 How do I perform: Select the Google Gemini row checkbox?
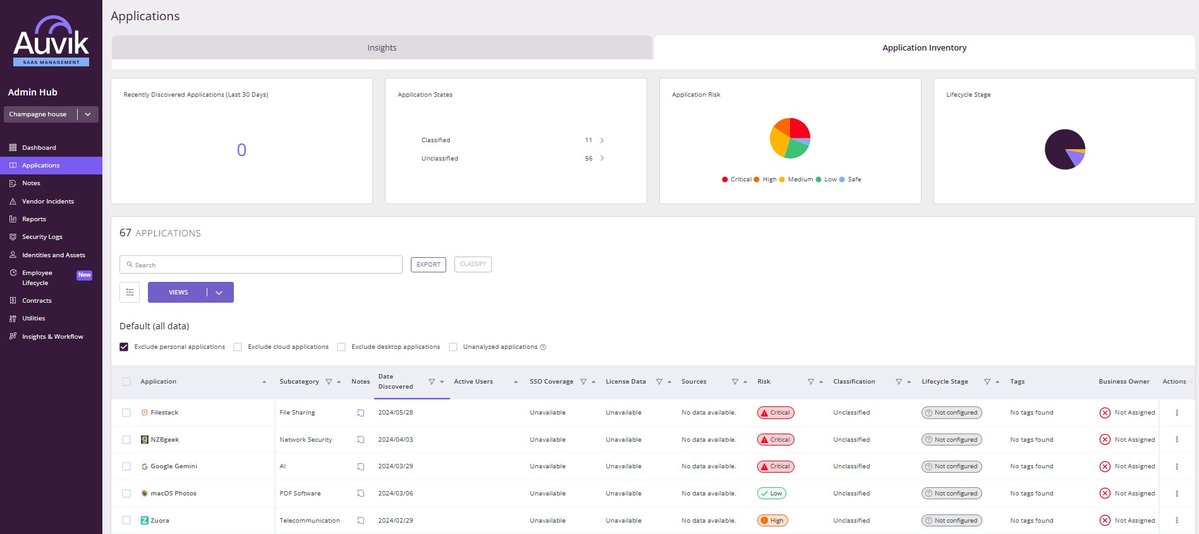tap(126, 467)
